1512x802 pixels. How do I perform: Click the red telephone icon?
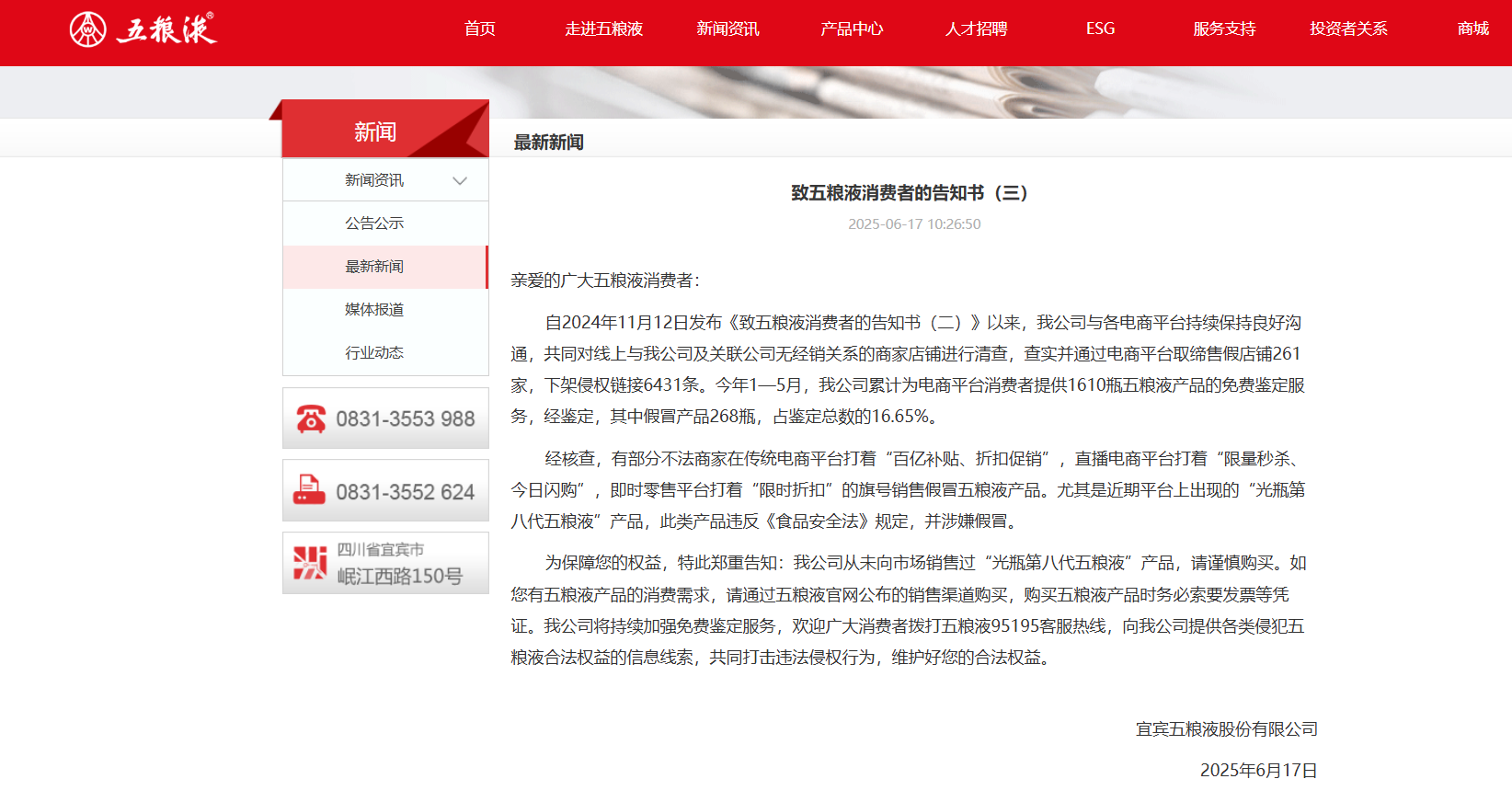click(x=310, y=418)
